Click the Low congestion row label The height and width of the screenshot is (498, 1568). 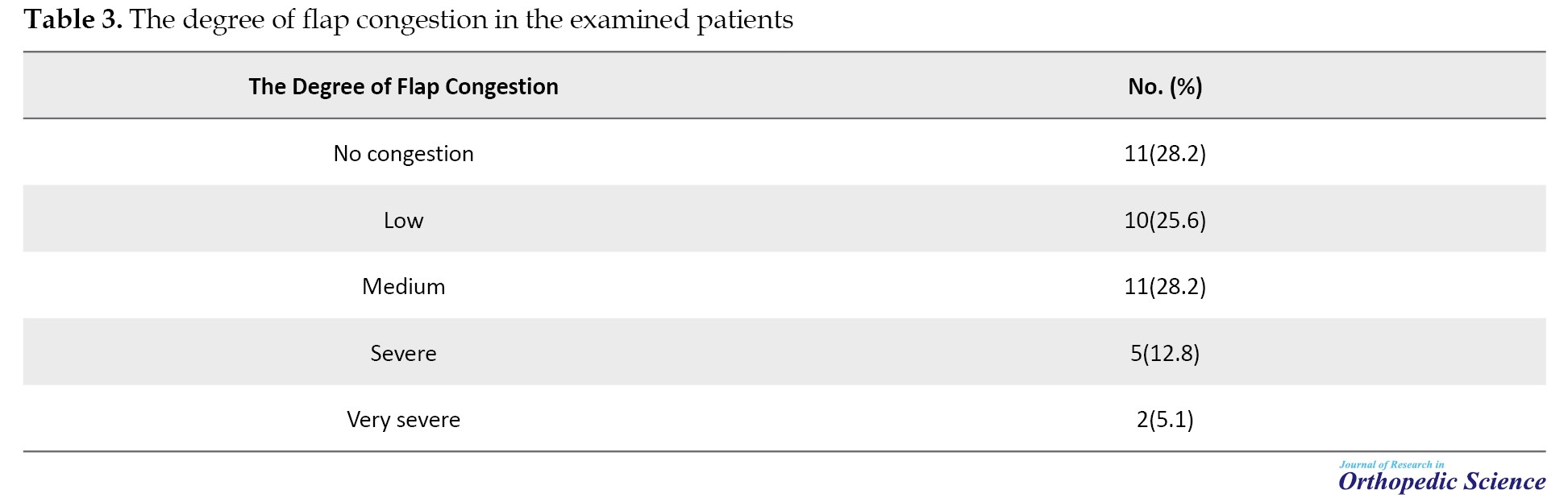(403, 220)
